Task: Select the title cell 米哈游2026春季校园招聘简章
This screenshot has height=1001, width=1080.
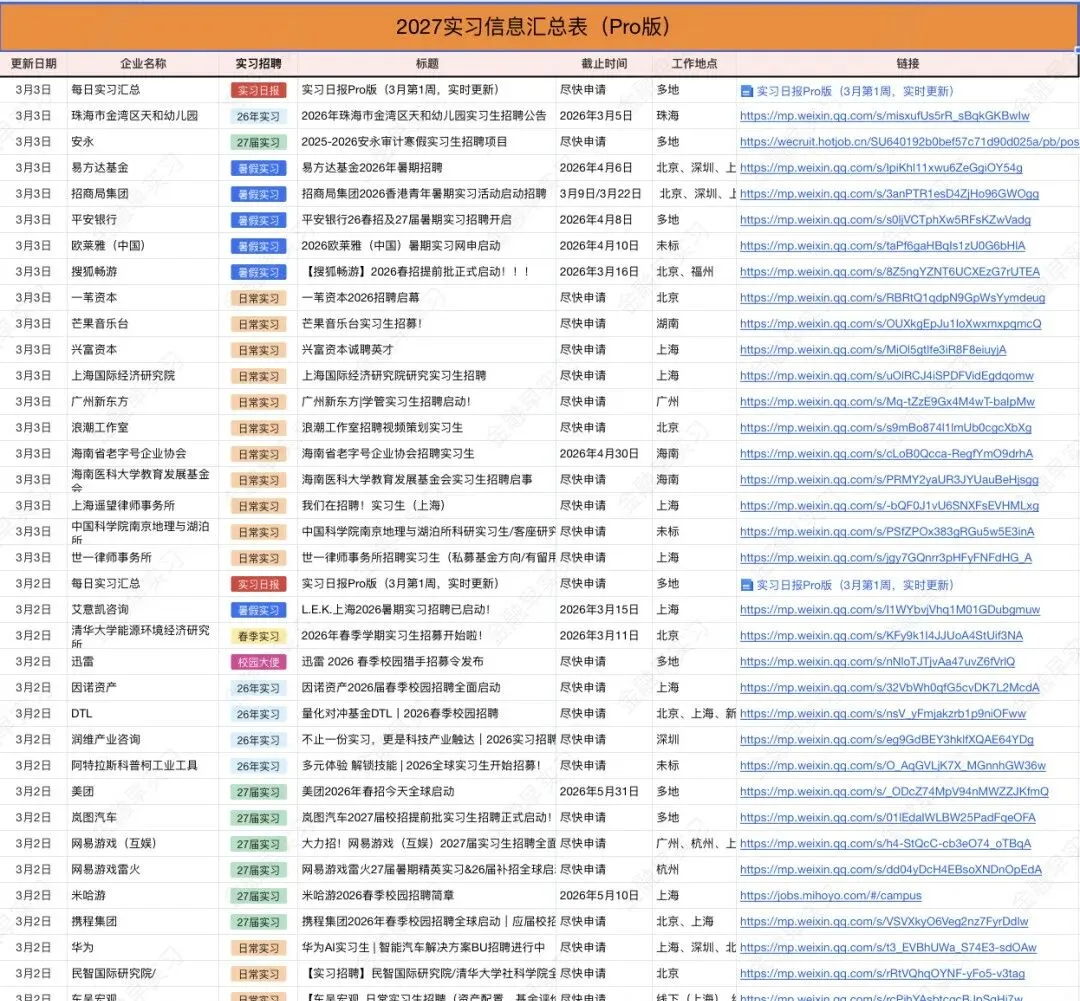Action: 426,896
